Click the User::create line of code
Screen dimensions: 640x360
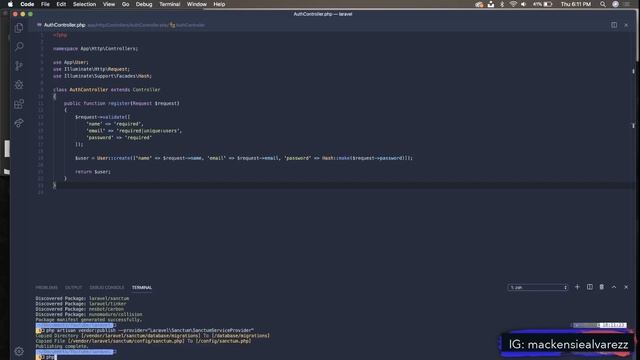244,158
